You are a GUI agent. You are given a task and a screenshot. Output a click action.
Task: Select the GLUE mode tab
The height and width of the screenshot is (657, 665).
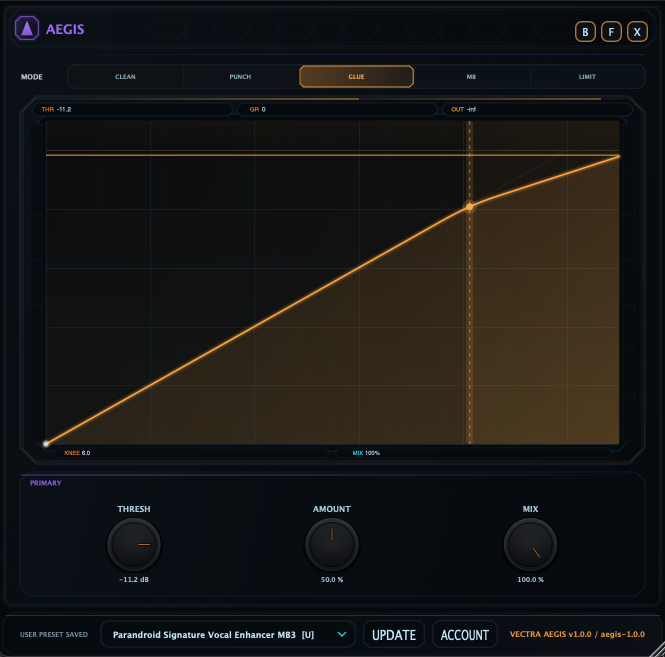(356, 77)
